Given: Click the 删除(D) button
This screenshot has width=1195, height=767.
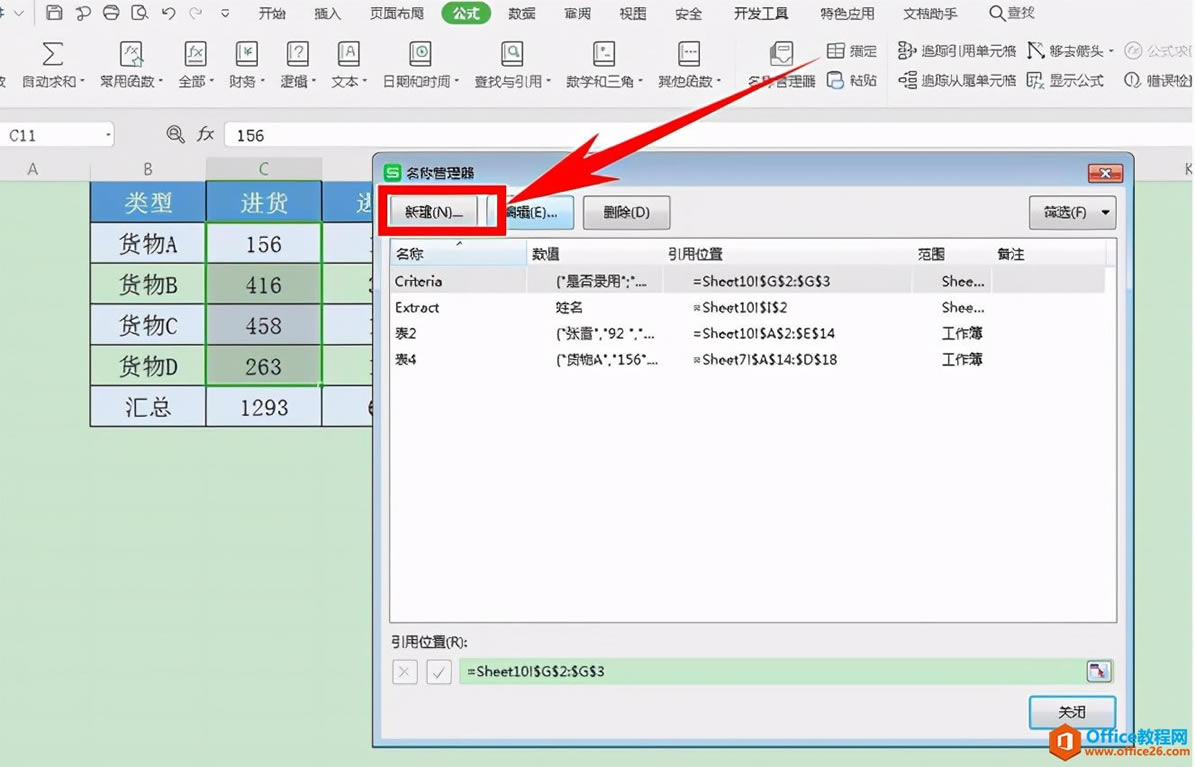Looking at the screenshot, I should tap(626, 212).
